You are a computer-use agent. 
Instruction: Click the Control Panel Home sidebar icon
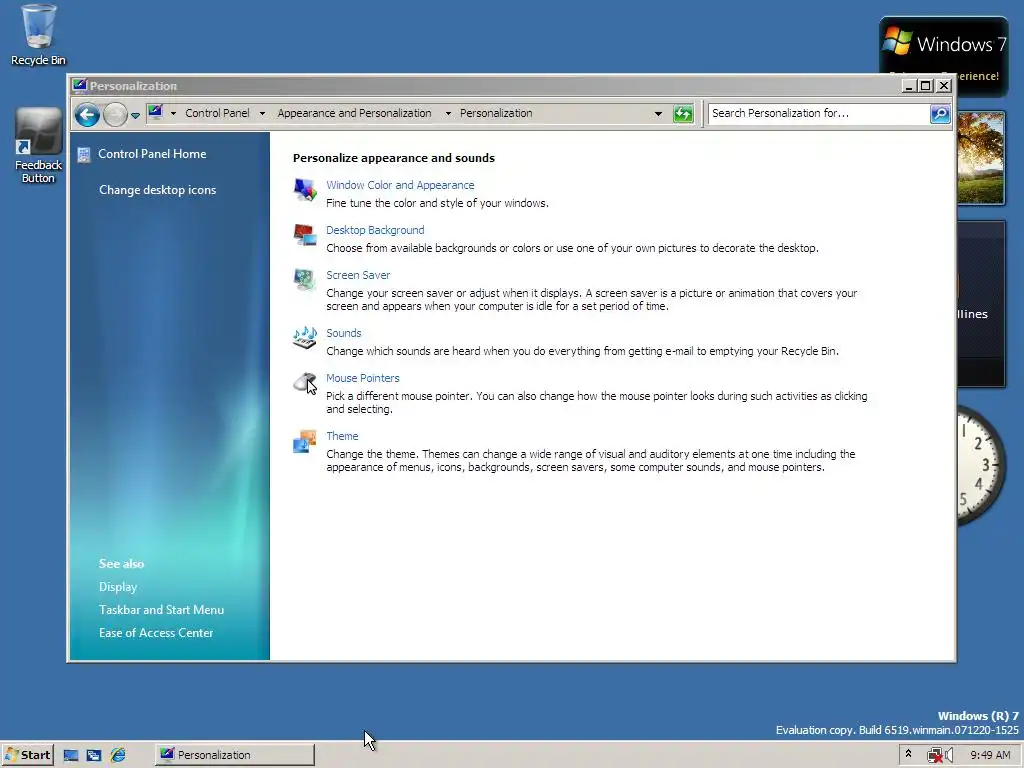(84, 155)
